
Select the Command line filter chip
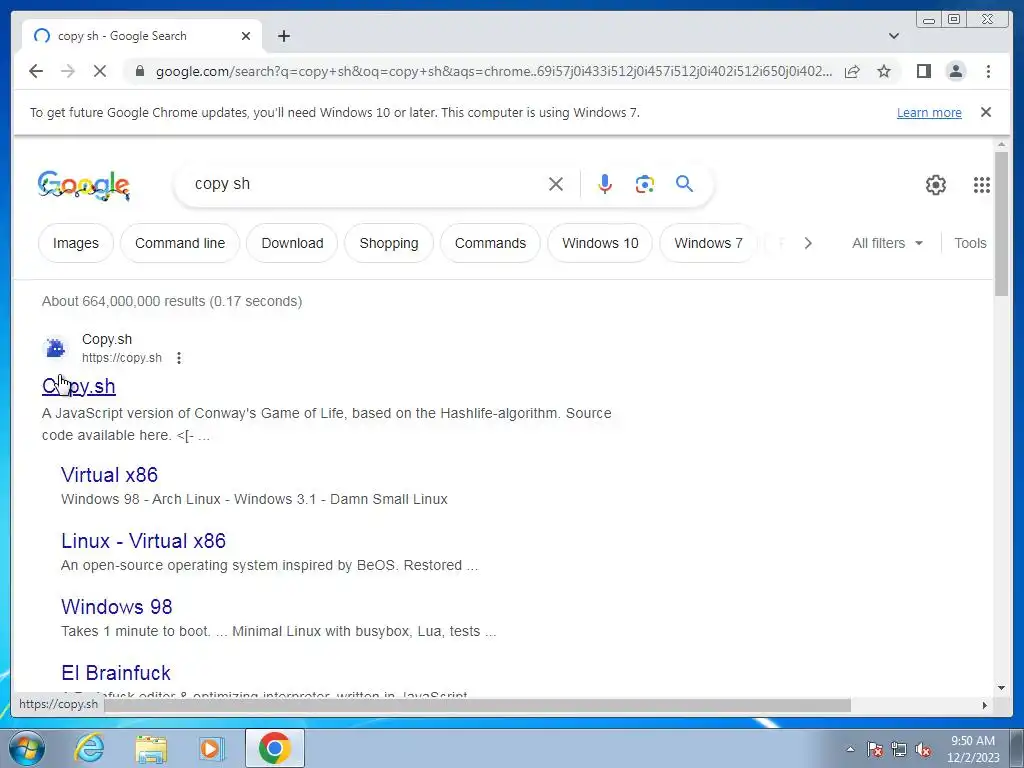click(180, 243)
